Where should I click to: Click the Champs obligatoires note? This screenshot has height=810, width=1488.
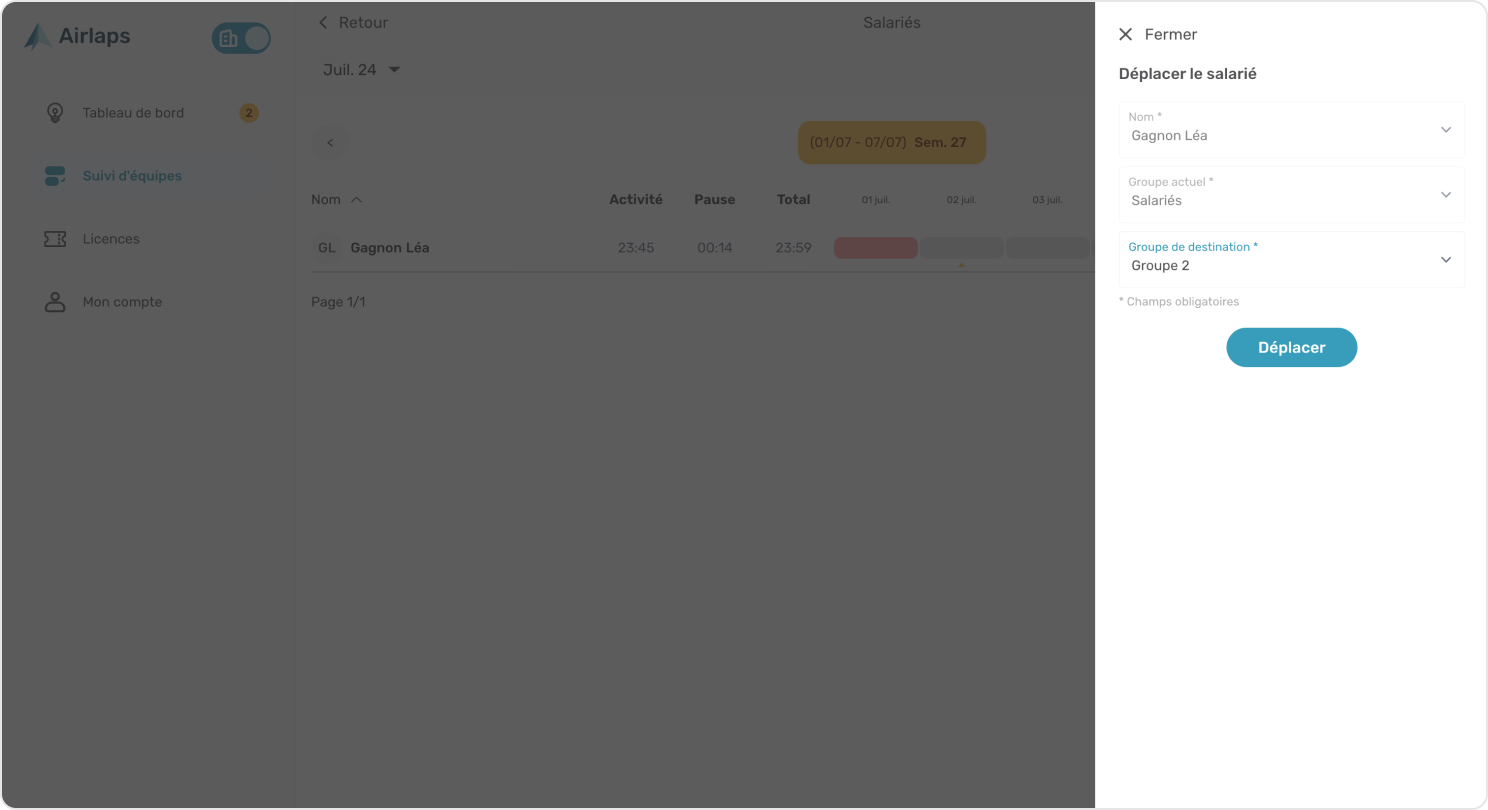point(1179,302)
